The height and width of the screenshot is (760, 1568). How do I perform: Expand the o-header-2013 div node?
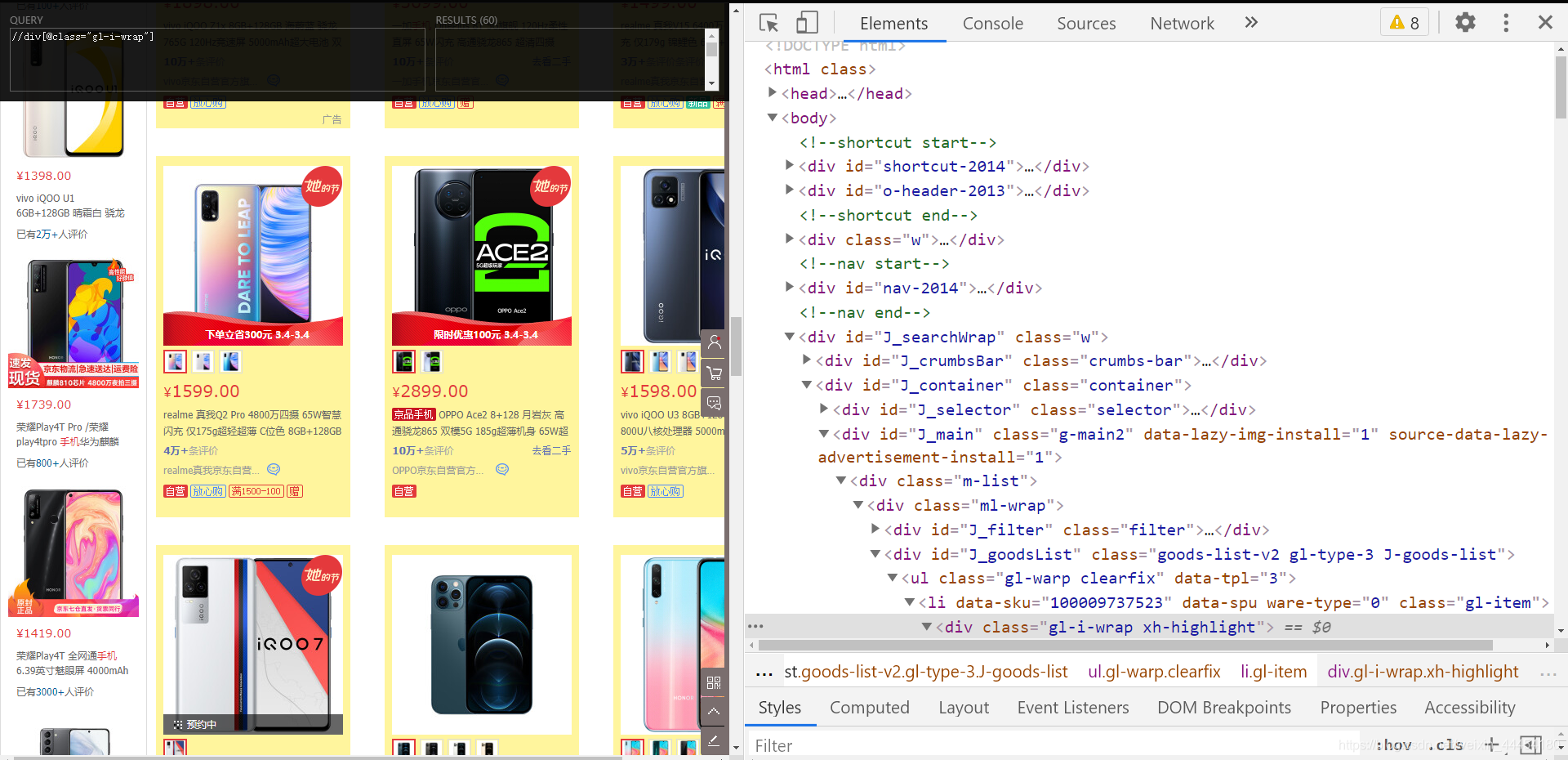pyautogui.click(x=790, y=190)
